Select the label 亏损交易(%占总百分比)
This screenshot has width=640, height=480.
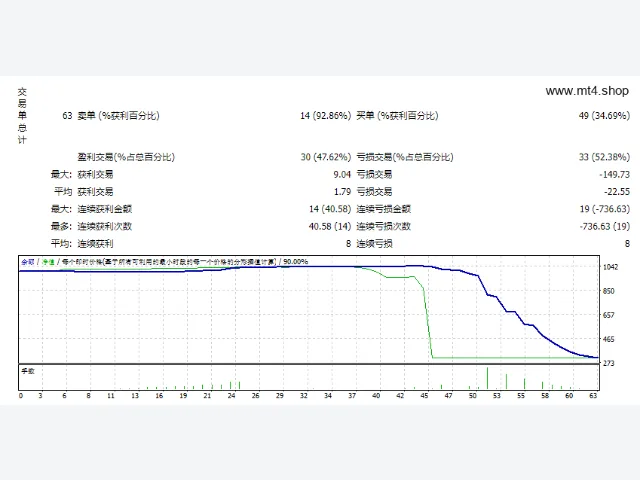tap(405, 157)
